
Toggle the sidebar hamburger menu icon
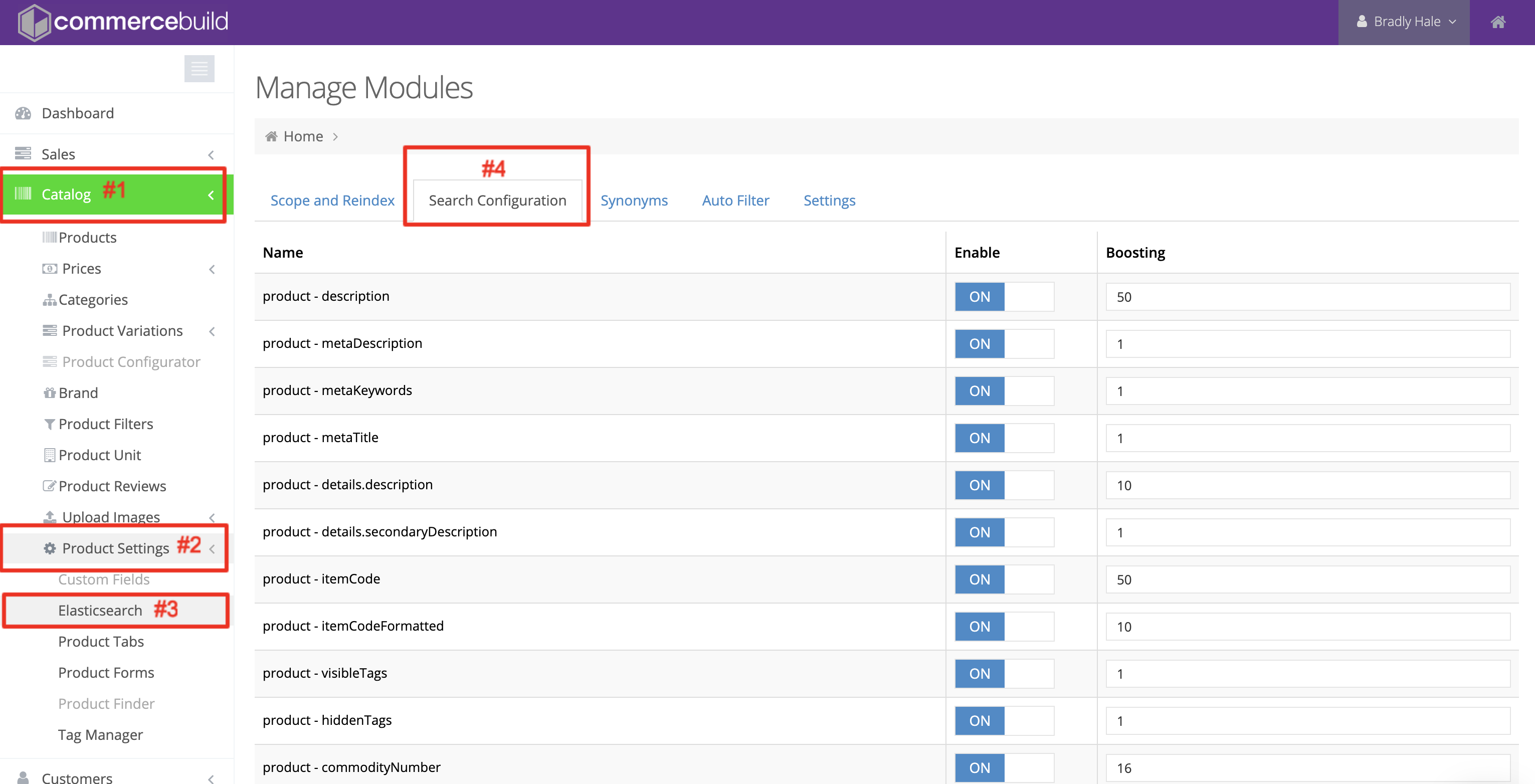[199, 69]
